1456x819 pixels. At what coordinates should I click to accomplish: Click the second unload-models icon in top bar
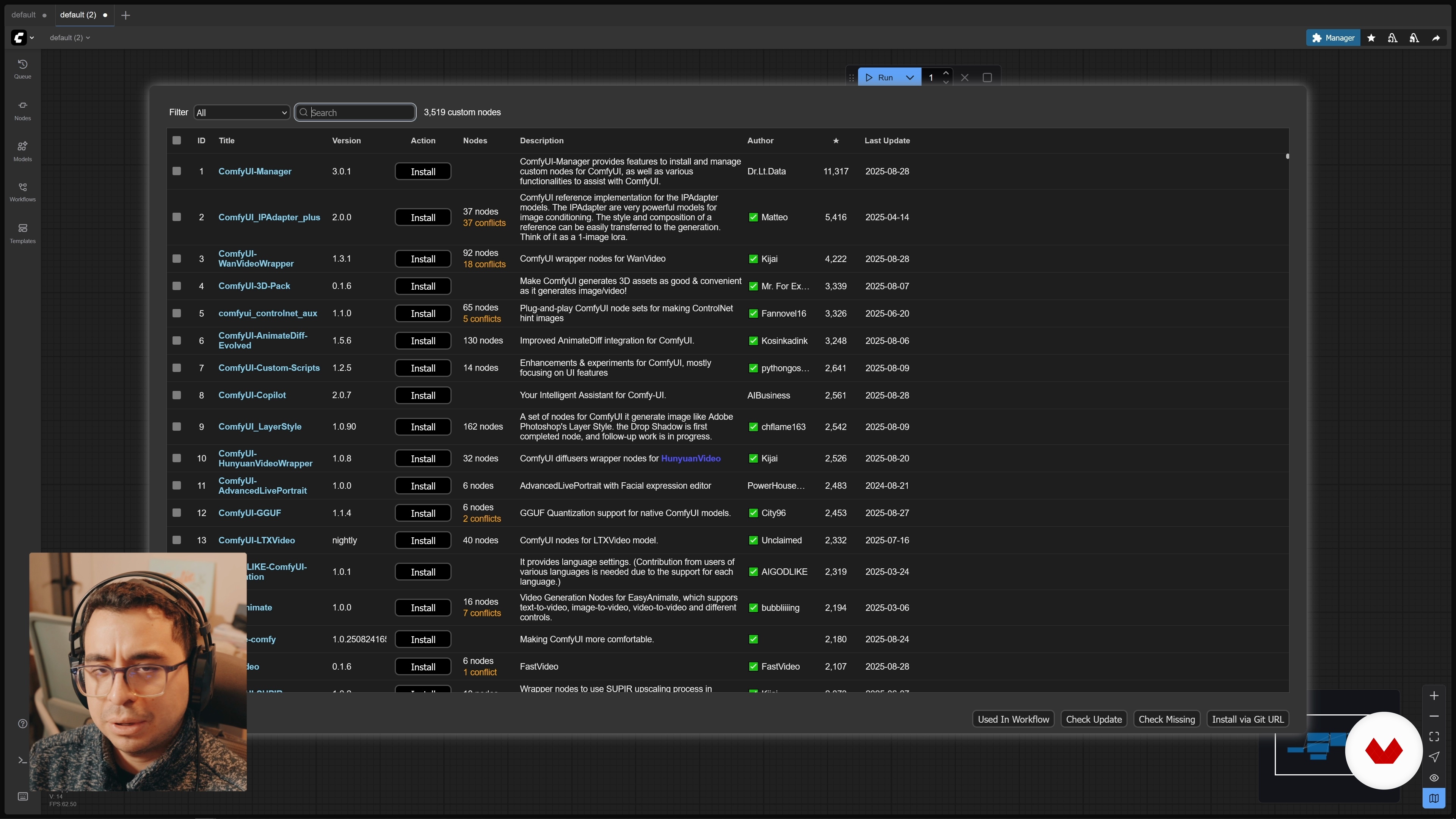click(1414, 38)
